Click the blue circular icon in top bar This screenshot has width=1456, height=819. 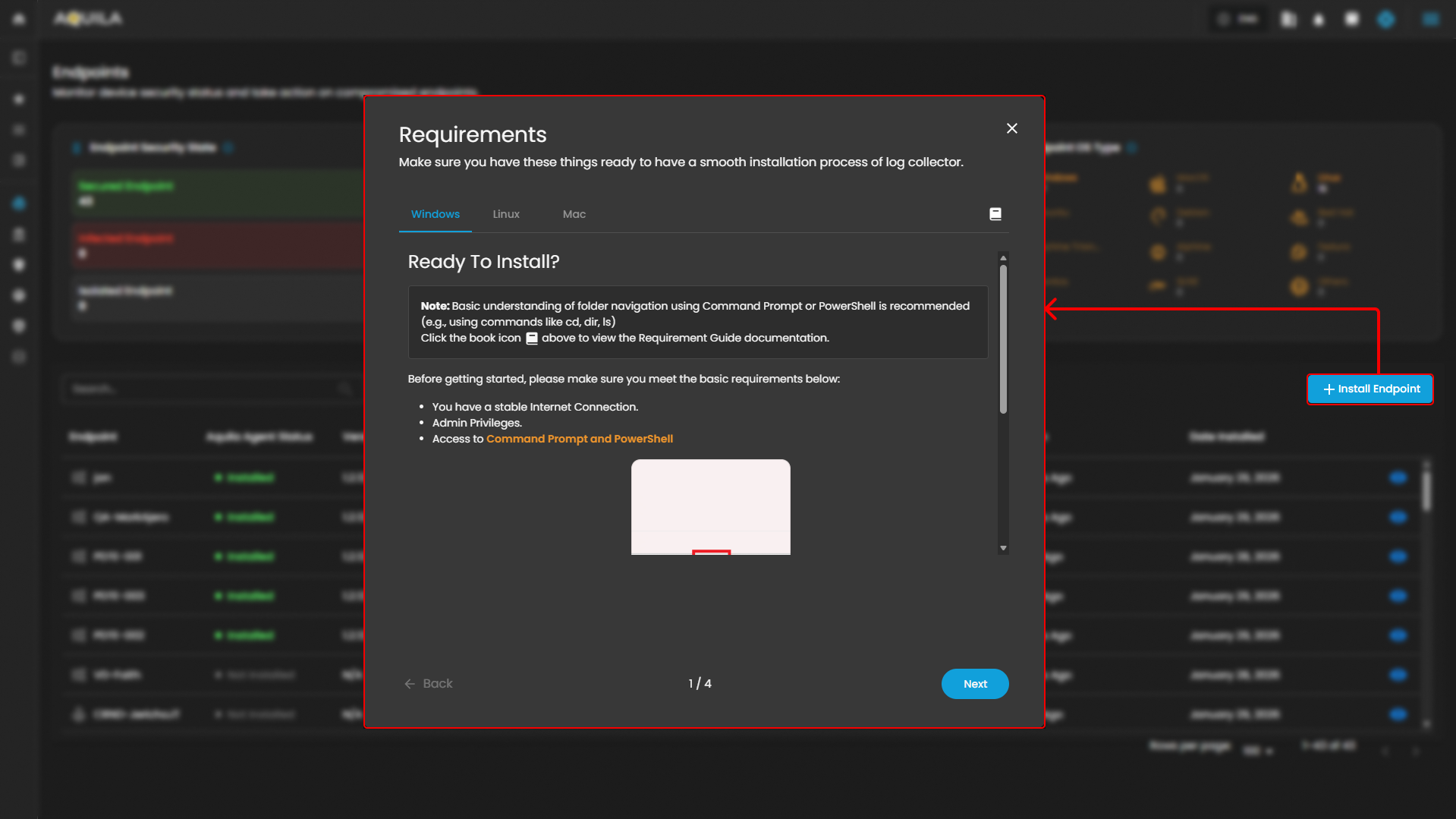(1385, 19)
